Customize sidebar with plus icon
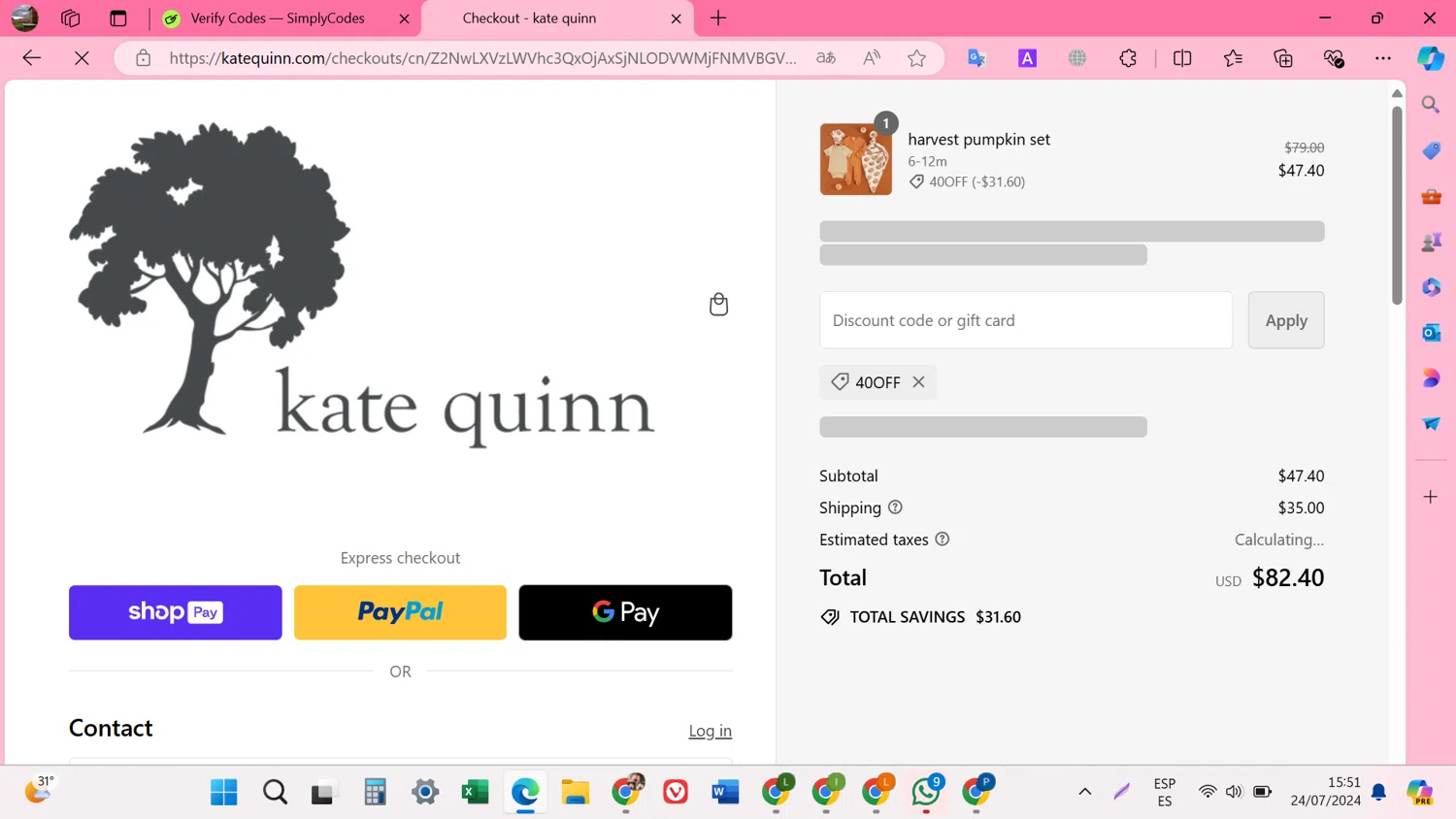This screenshot has width=1456, height=819. click(x=1431, y=497)
